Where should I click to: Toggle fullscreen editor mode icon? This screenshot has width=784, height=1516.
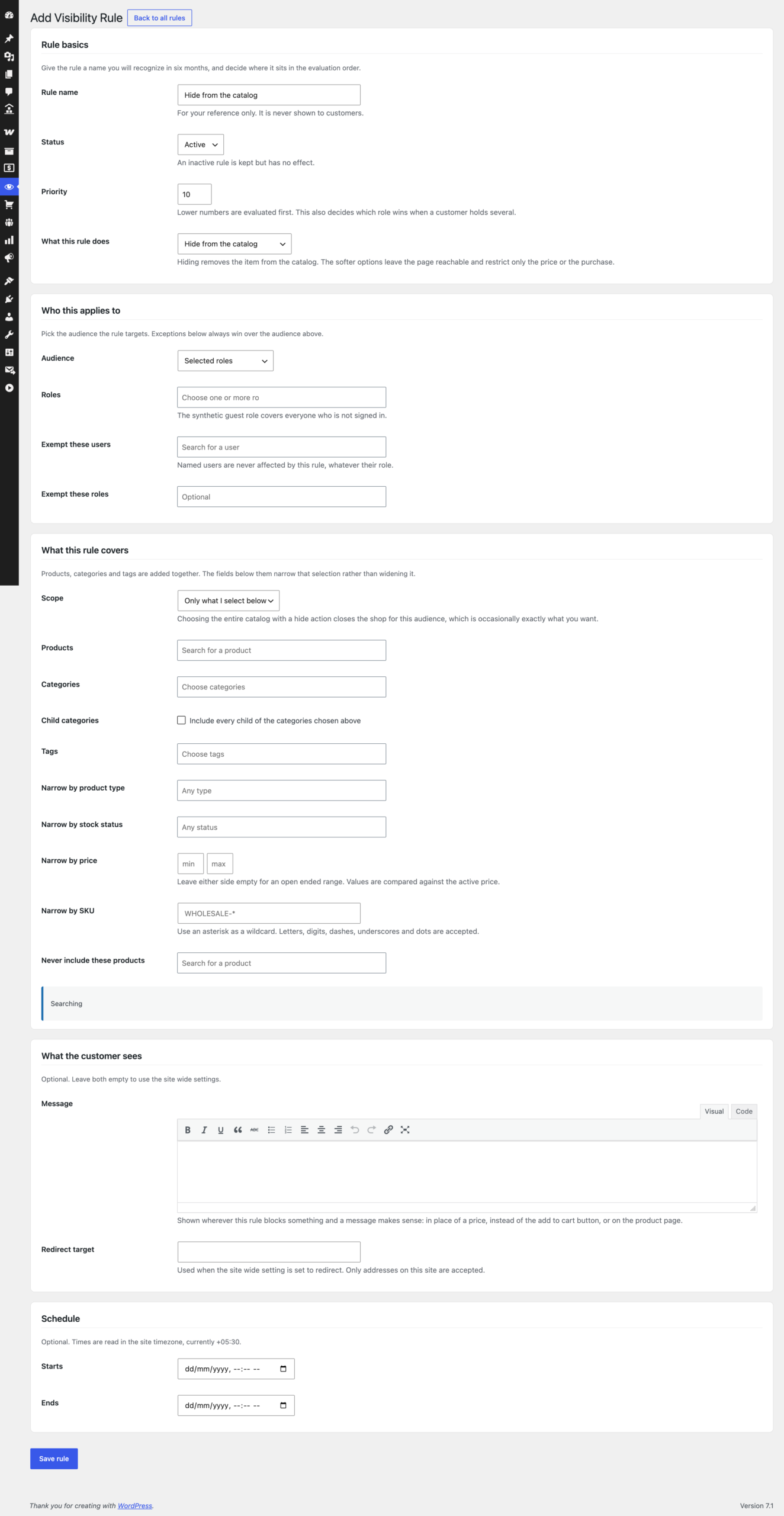click(405, 1130)
